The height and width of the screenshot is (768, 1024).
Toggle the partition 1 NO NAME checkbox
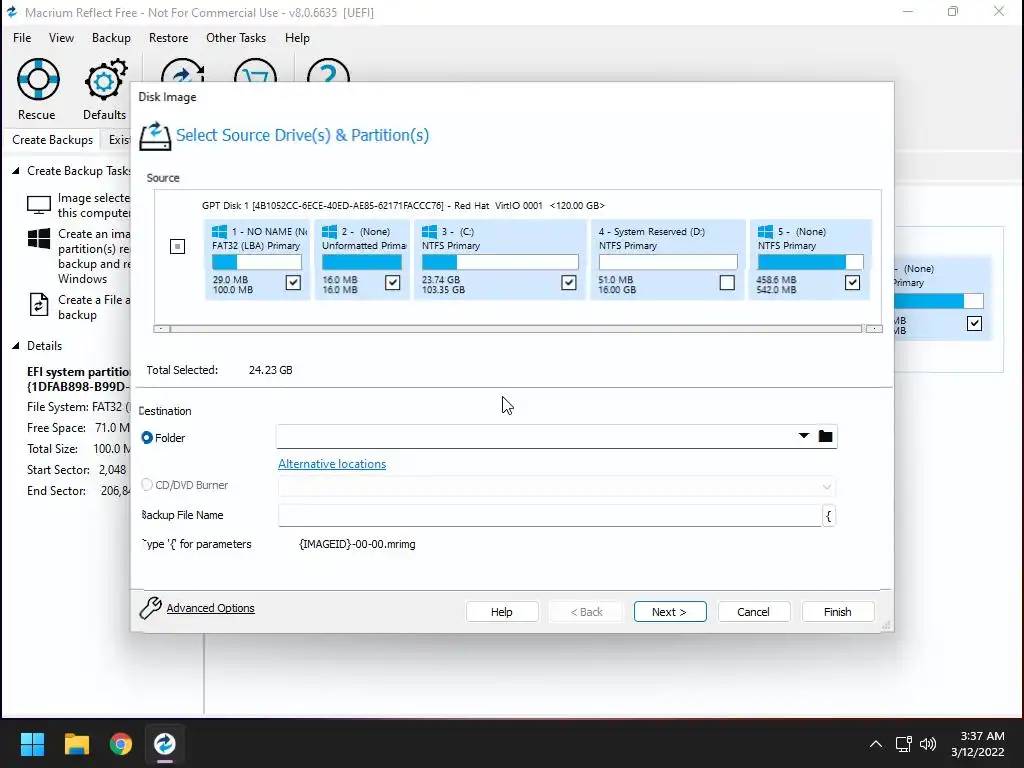(x=293, y=282)
